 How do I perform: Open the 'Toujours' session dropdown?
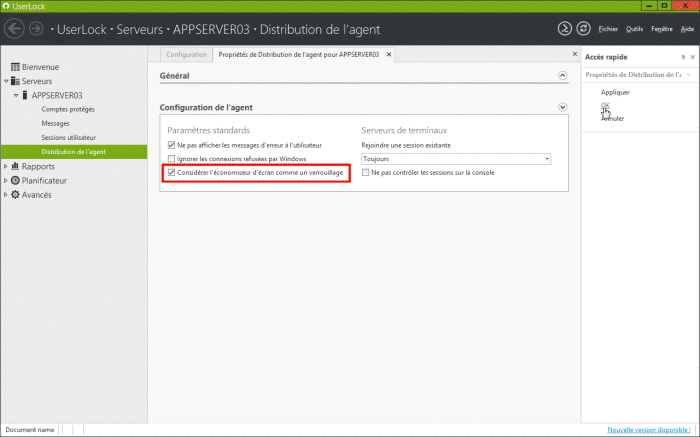tap(456, 159)
